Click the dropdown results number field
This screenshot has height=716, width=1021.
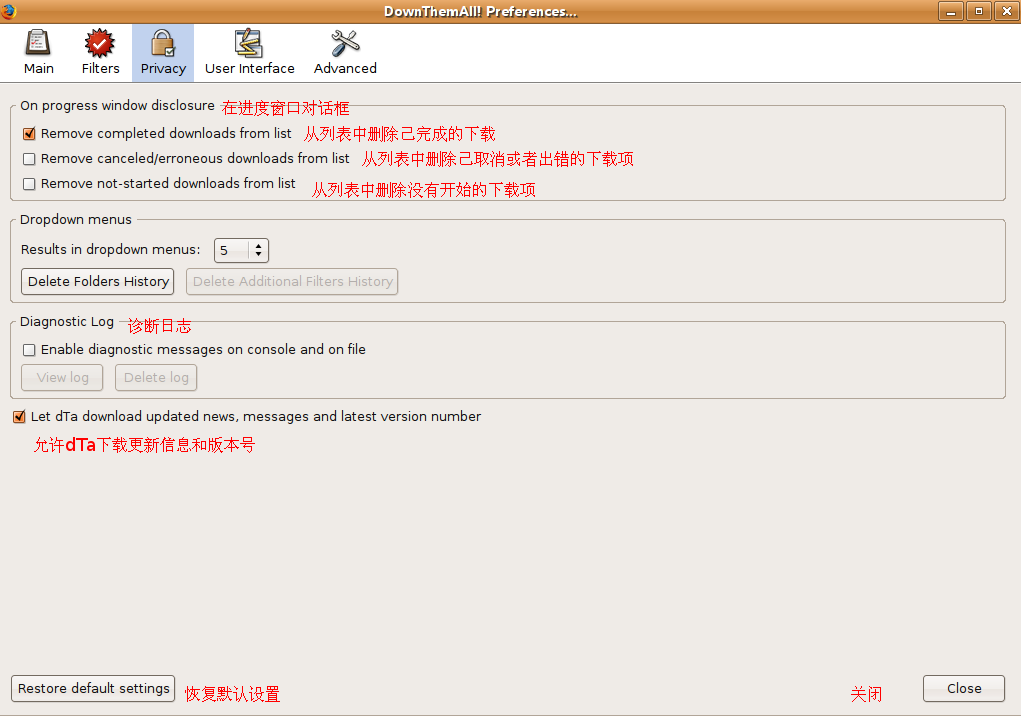233,251
